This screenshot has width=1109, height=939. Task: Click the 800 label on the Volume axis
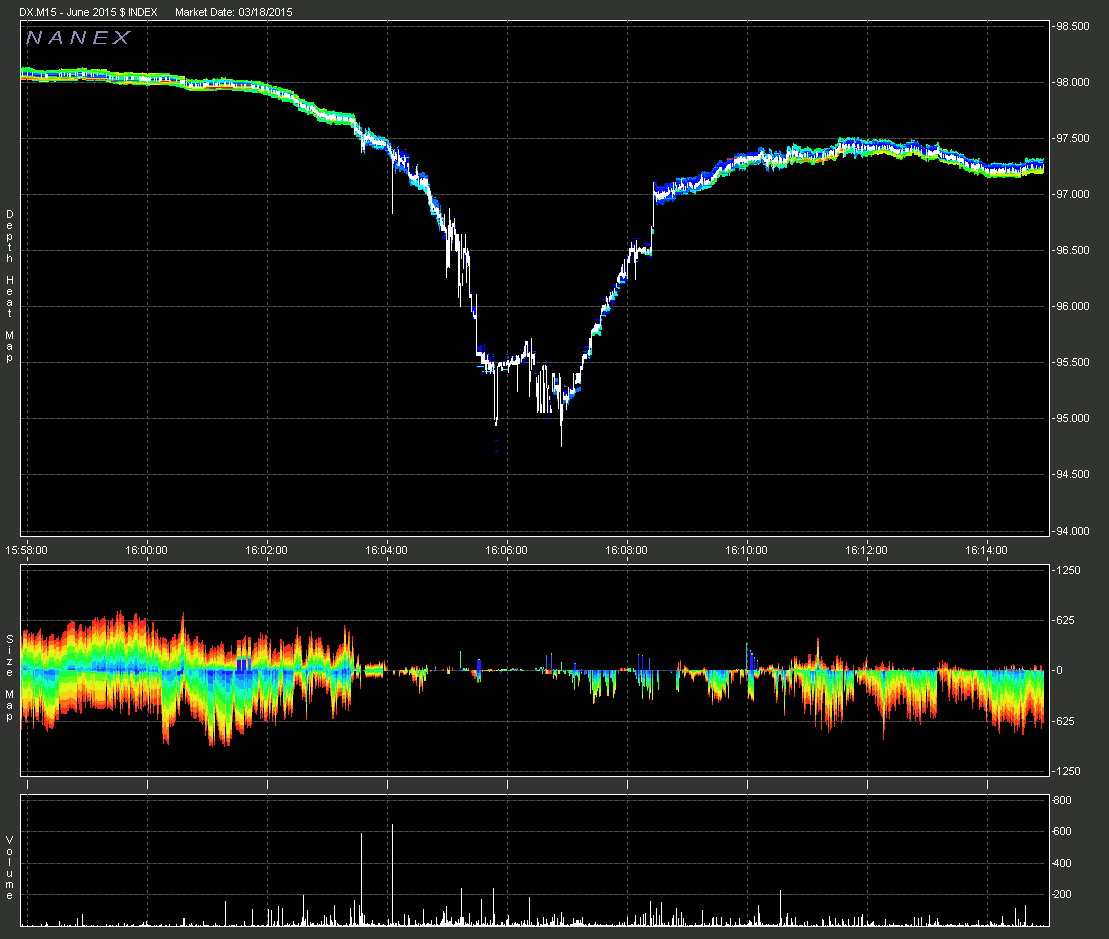point(1063,800)
